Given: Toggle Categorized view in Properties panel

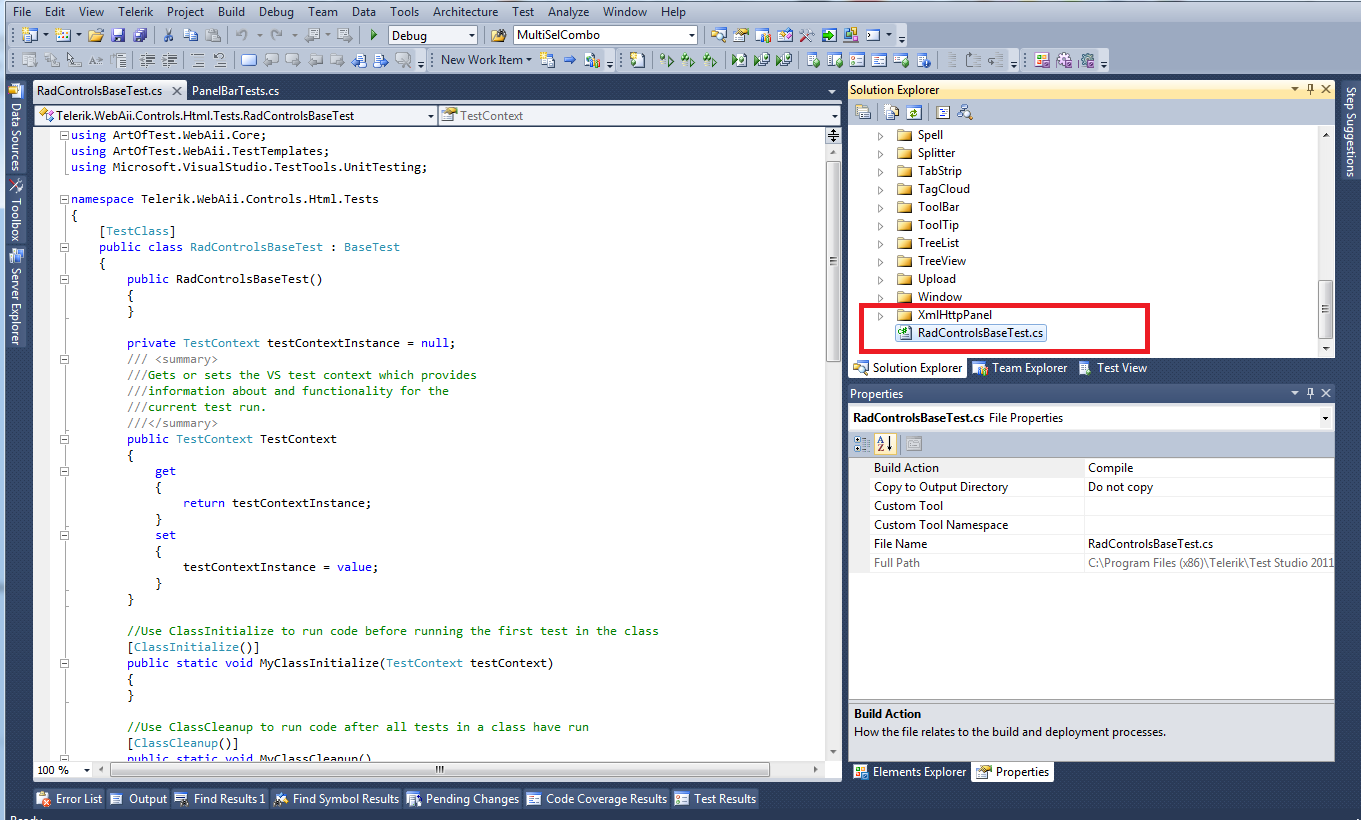Looking at the screenshot, I should pos(862,444).
